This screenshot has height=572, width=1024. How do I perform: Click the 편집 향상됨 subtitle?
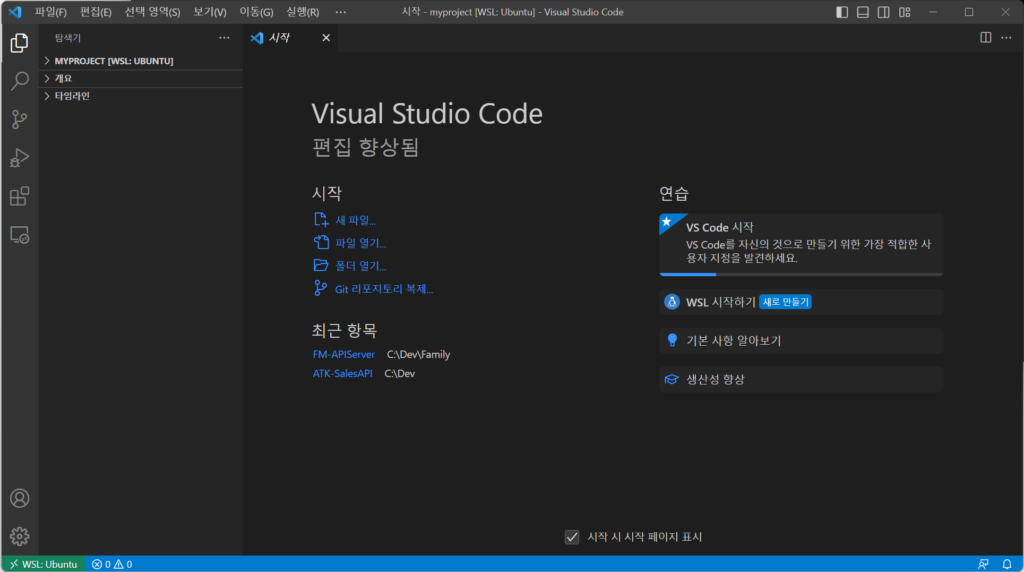(x=365, y=147)
